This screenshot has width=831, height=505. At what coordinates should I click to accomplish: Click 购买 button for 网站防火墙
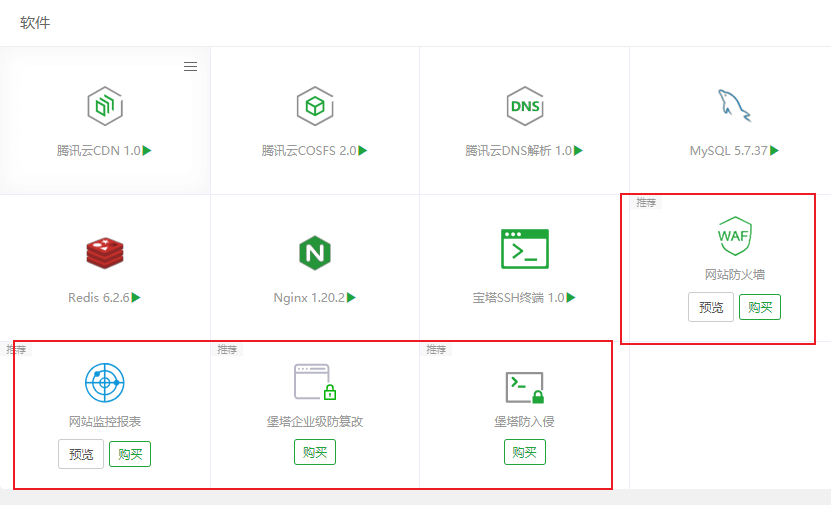pyautogui.click(x=759, y=307)
